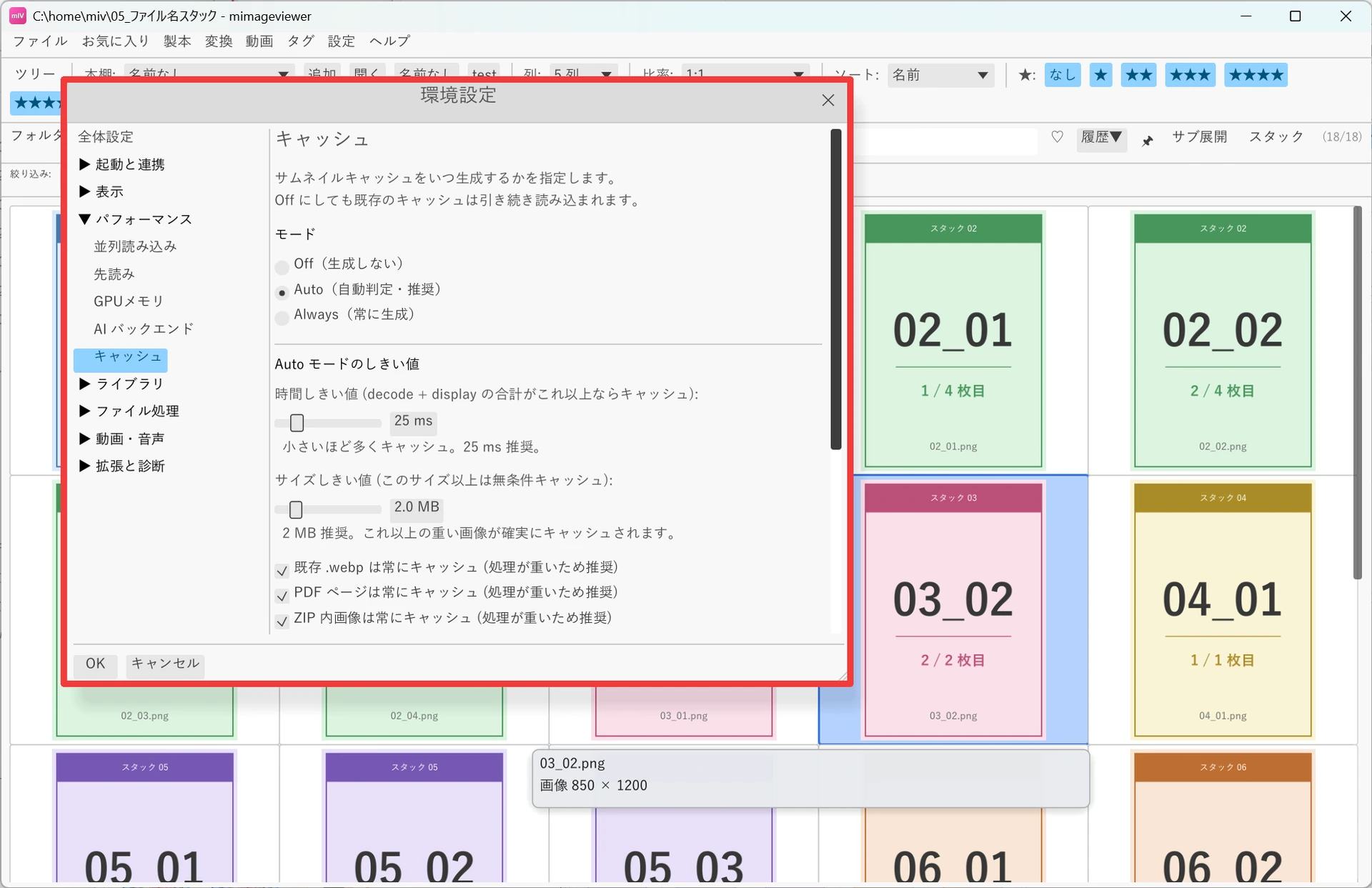The height and width of the screenshot is (888, 1372).
Task: Click the main thumbnail grid scrollbar
Action: coord(1358,393)
